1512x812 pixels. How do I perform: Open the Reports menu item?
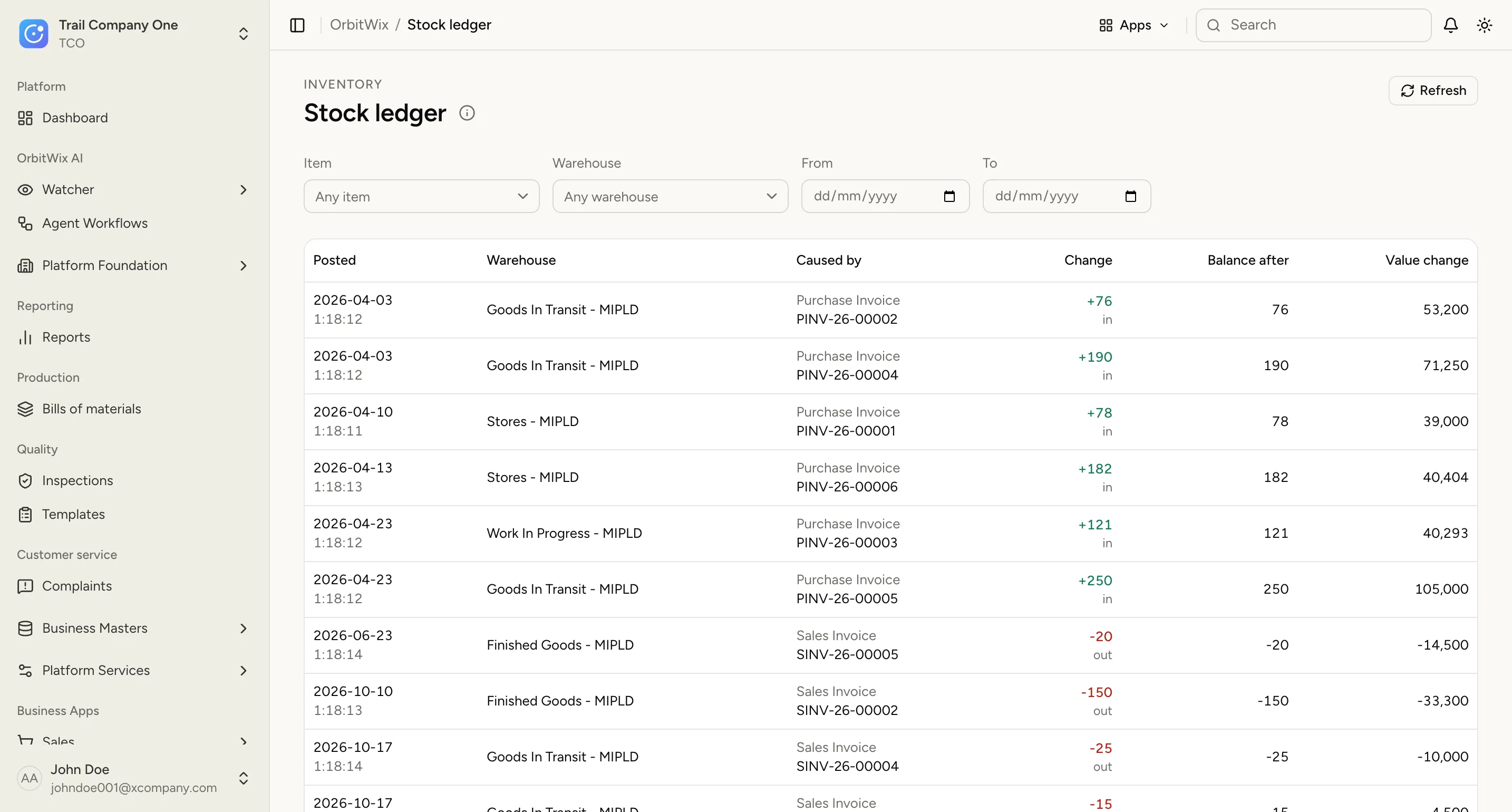(134, 337)
